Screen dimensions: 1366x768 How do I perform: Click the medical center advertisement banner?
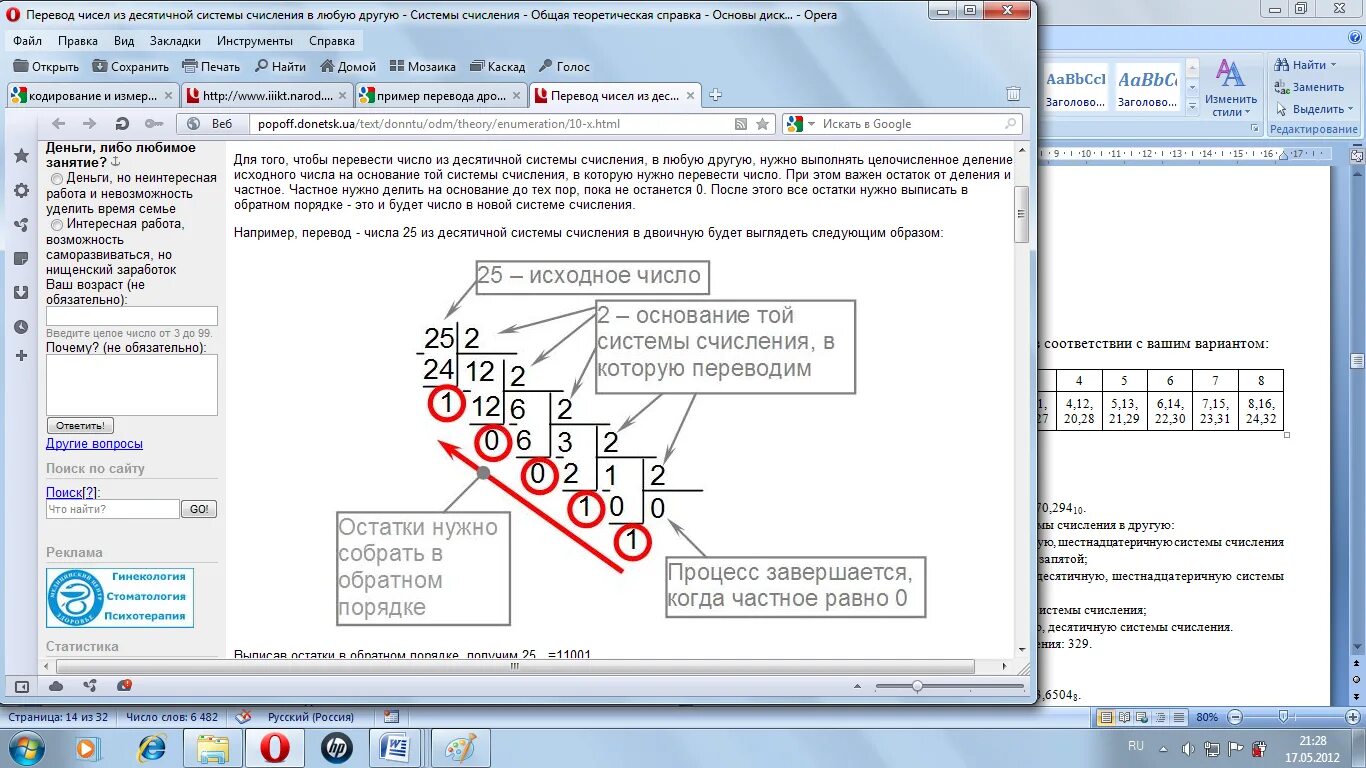(120, 597)
